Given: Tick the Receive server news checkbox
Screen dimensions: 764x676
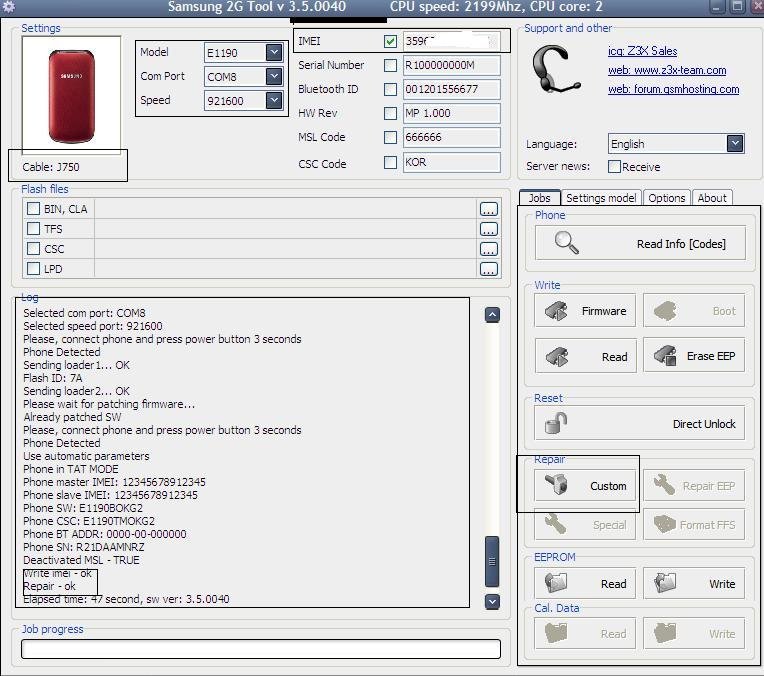Looking at the screenshot, I should [614, 167].
